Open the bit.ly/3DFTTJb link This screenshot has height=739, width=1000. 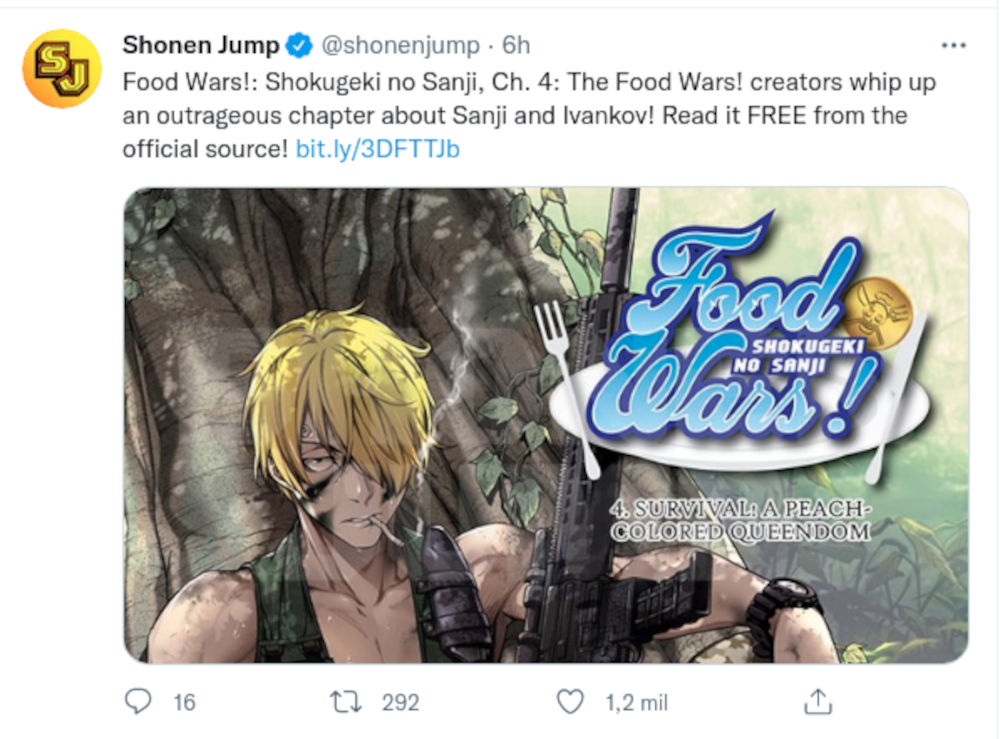pos(378,150)
